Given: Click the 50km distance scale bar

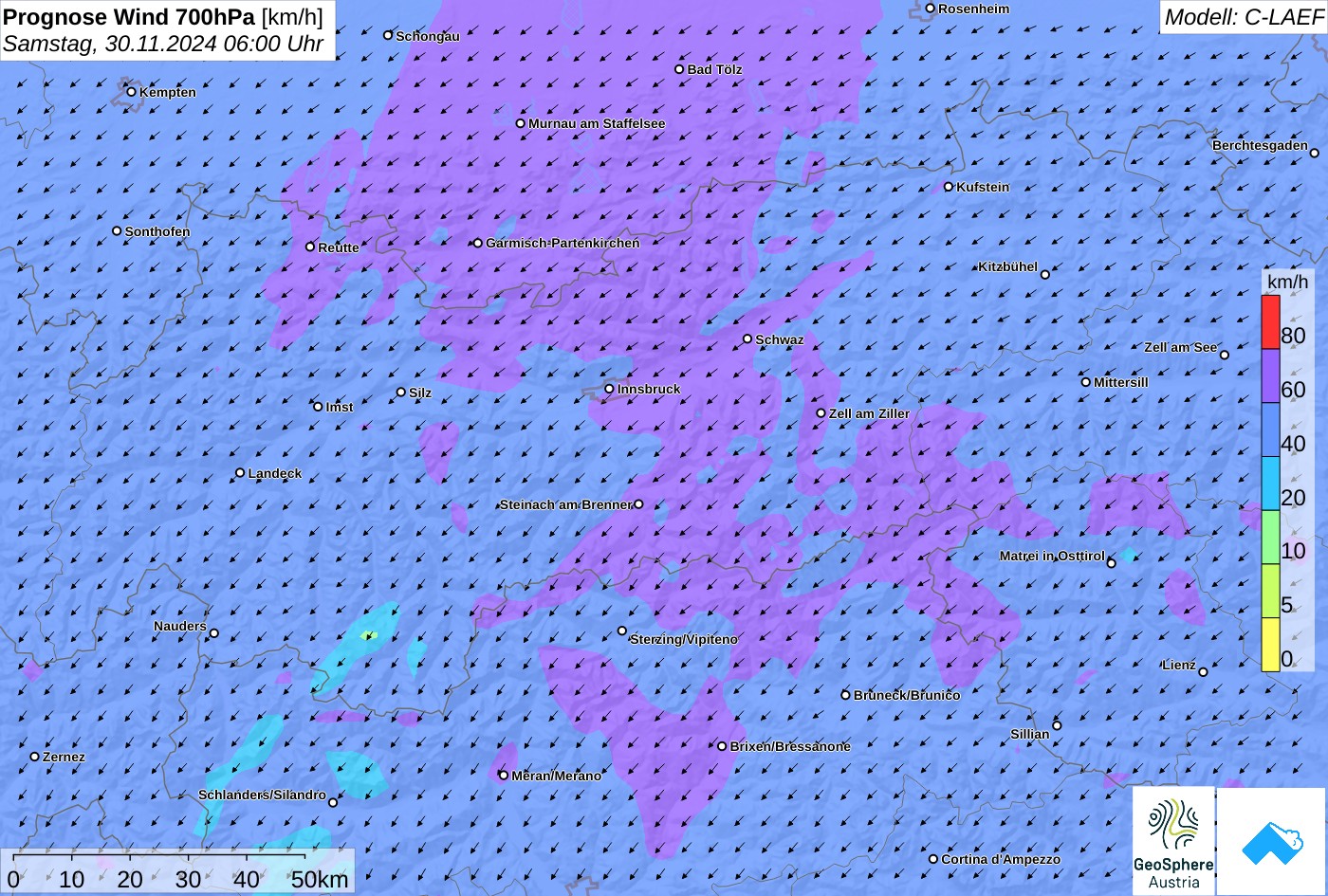Looking at the screenshot, I should click(x=159, y=858).
